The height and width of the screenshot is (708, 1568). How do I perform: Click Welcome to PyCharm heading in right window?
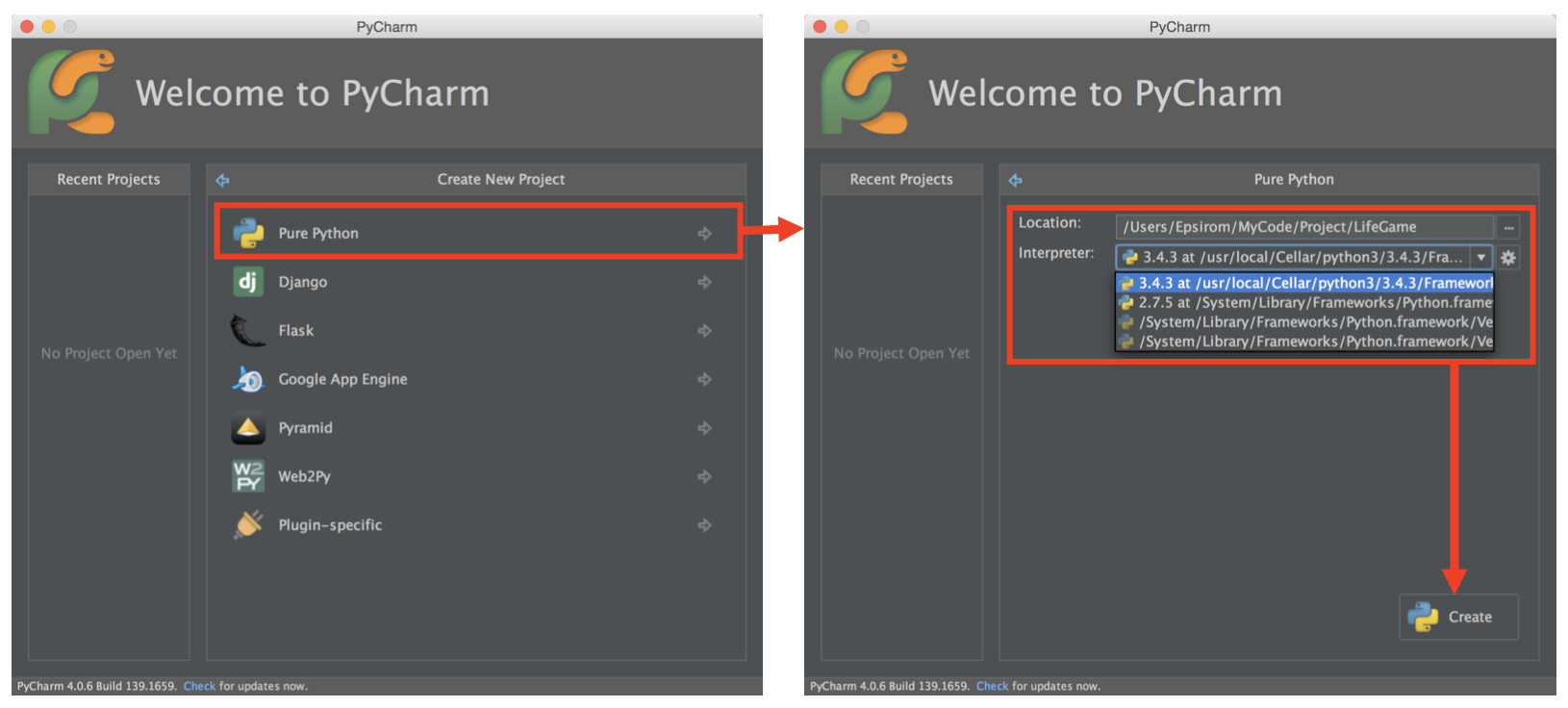pyautogui.click(x=1105, y=93)
